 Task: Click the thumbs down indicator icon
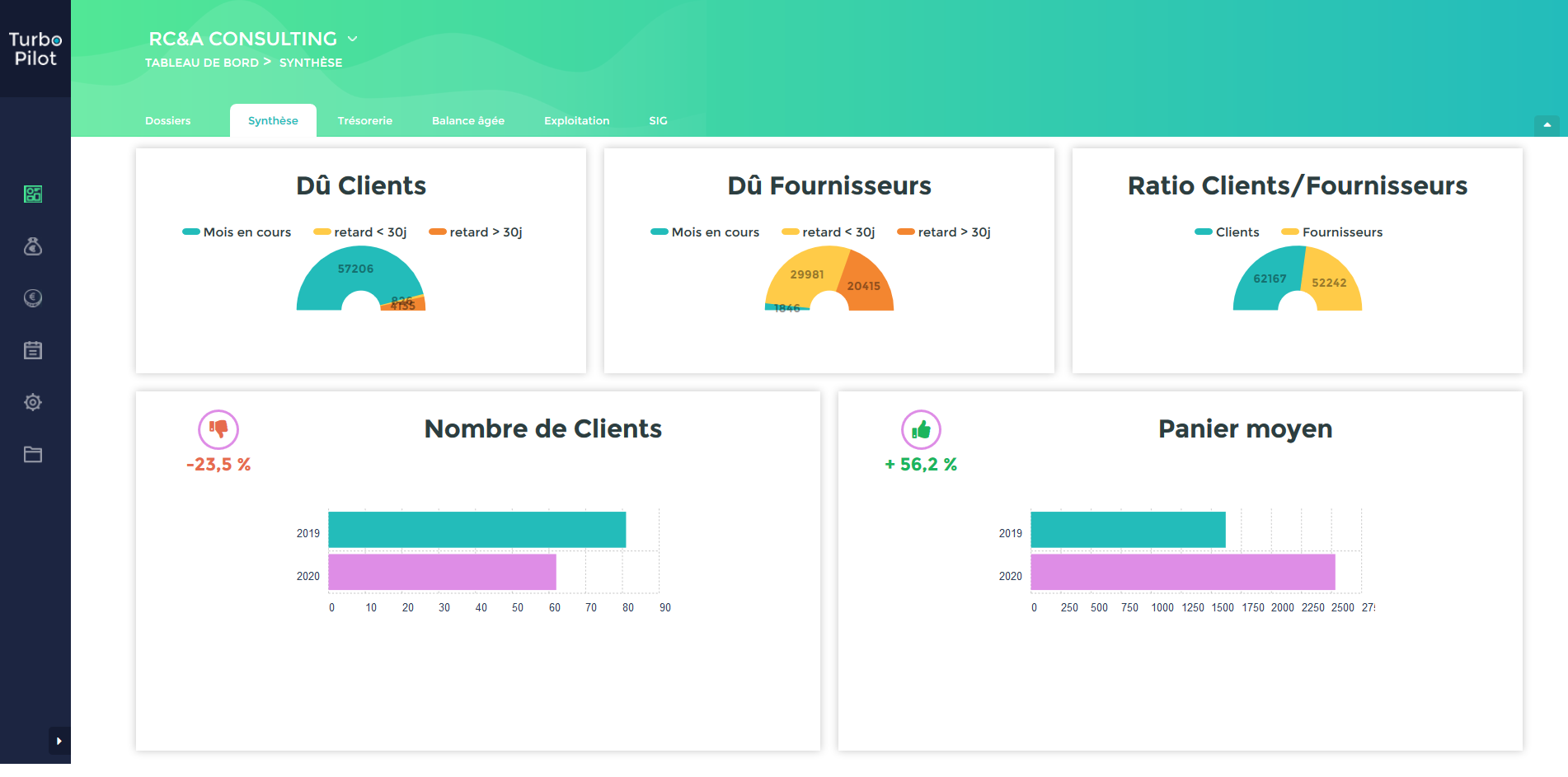pyautogui.click(x=218, y=429)
